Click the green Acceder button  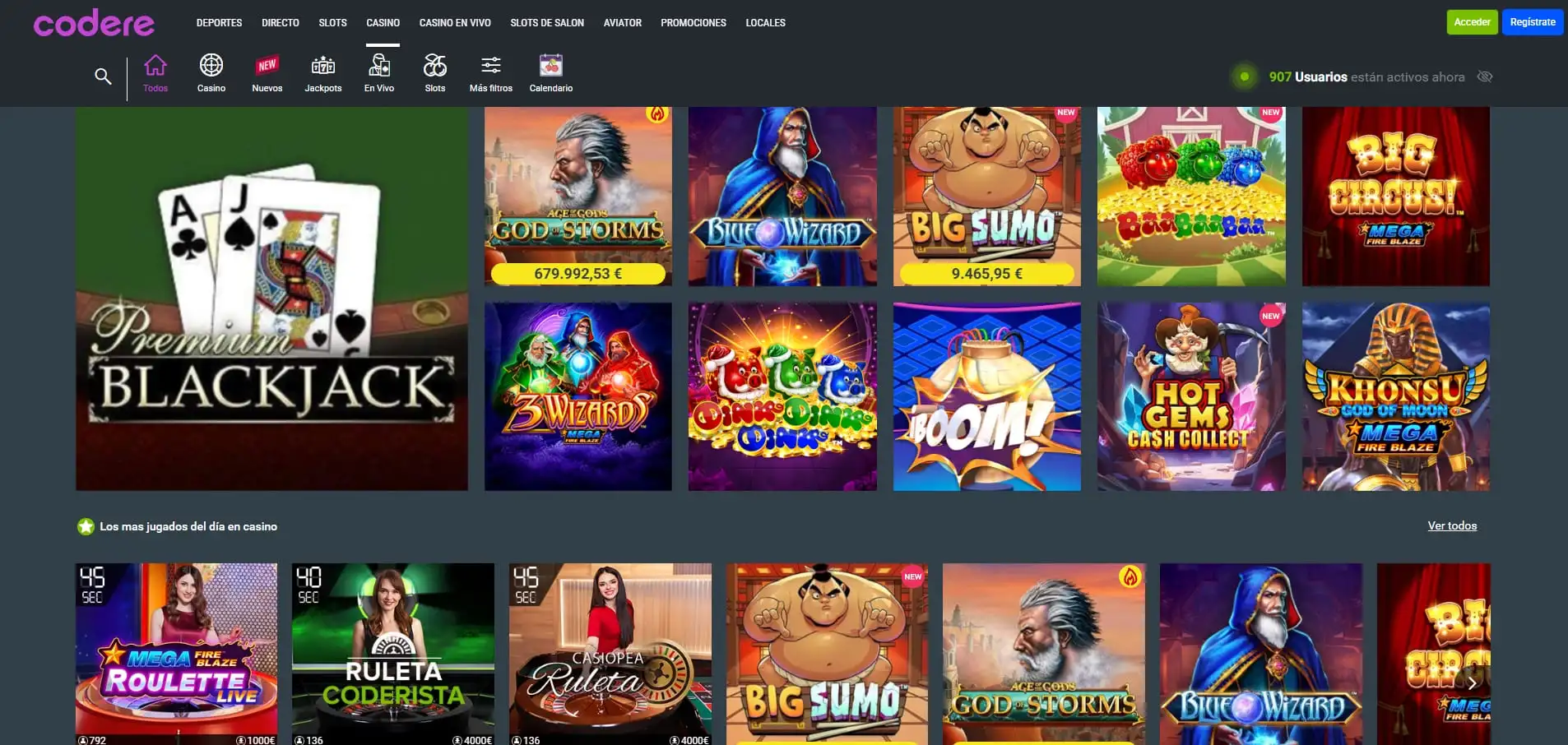tap(1472, 22)
